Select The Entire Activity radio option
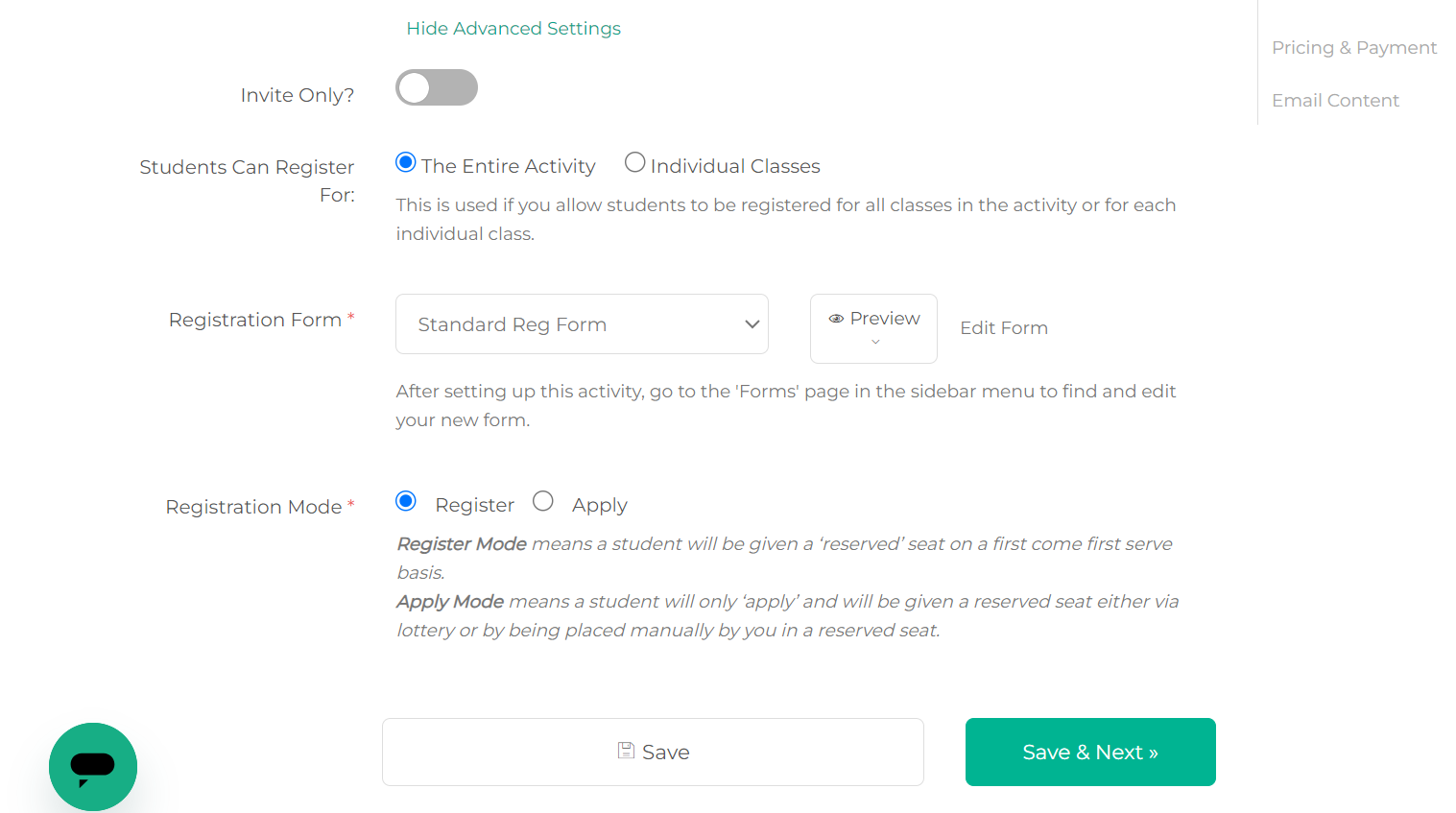This screenshot has width=1456, height=813. pyautogui.click(x=406, y=162)
